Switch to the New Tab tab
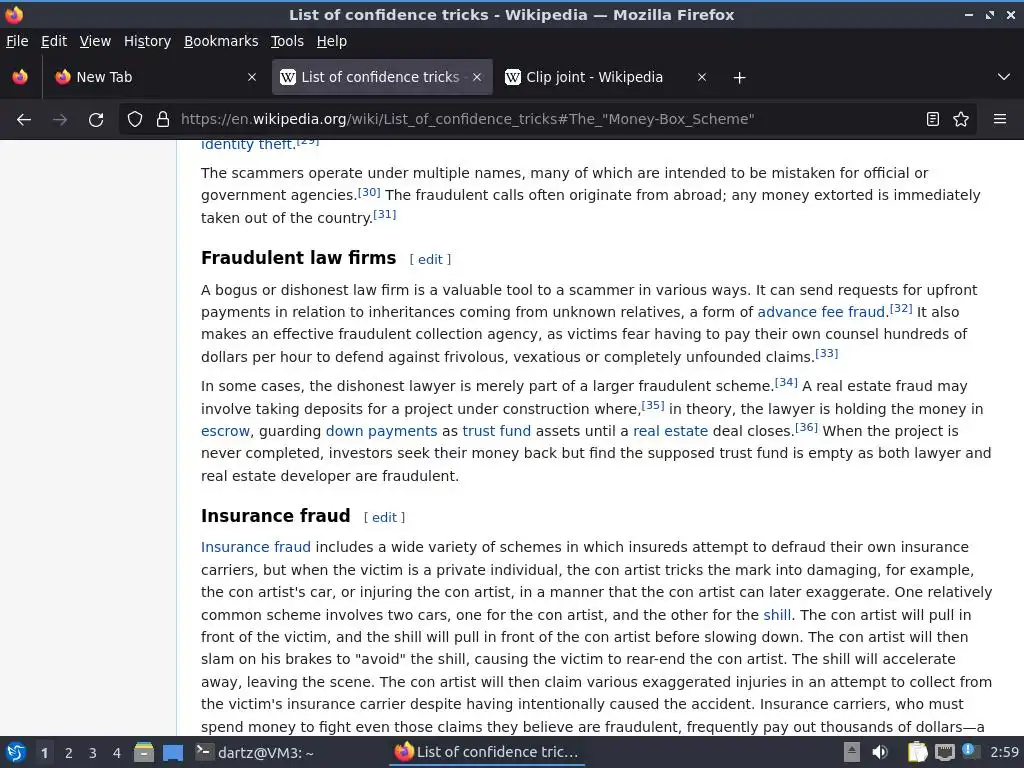The width and height of the screenshot is (1024, 768). [155, 77]
